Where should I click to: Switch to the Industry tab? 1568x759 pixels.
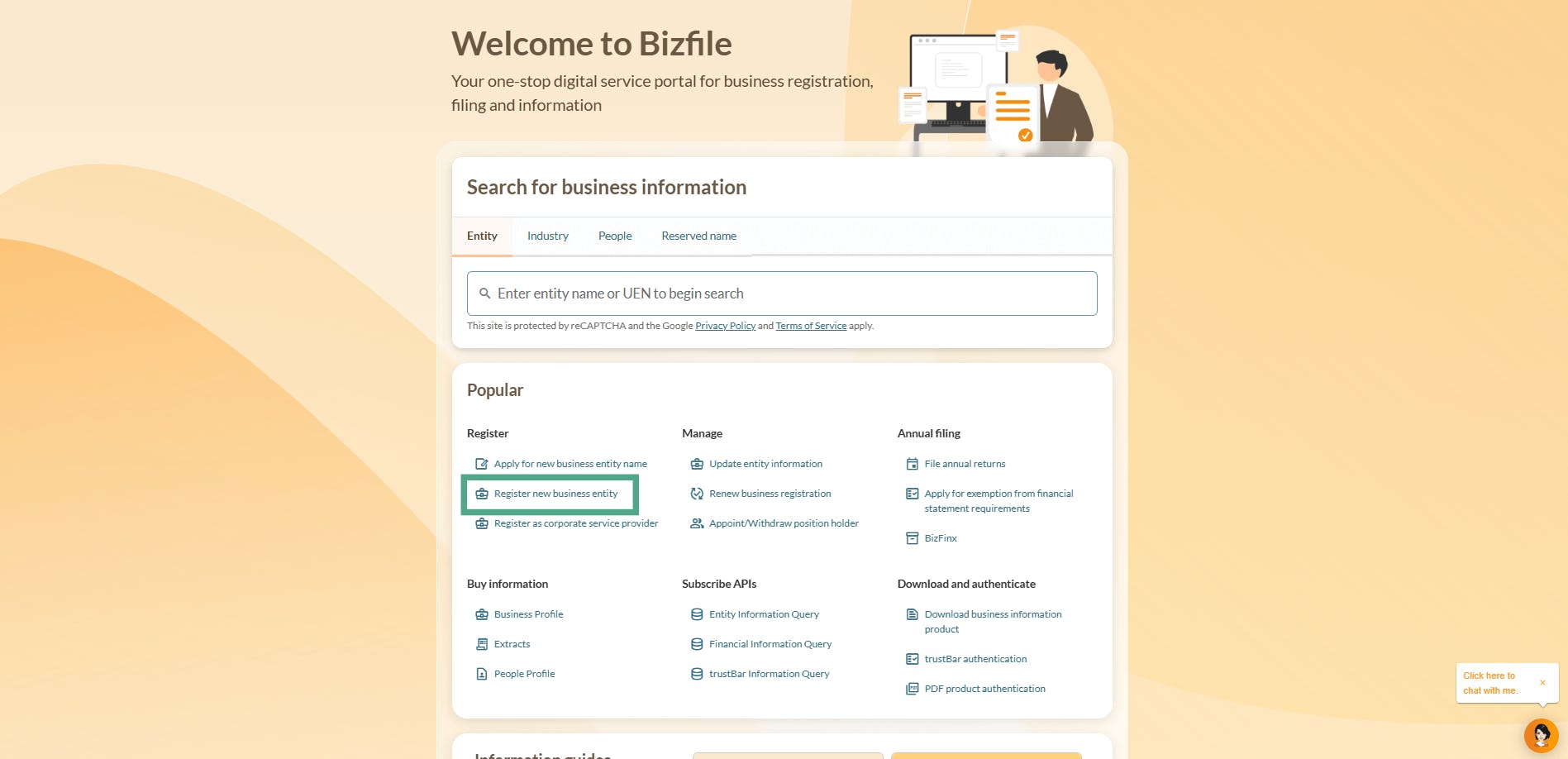pyautogui.click(x=547, y=236)
